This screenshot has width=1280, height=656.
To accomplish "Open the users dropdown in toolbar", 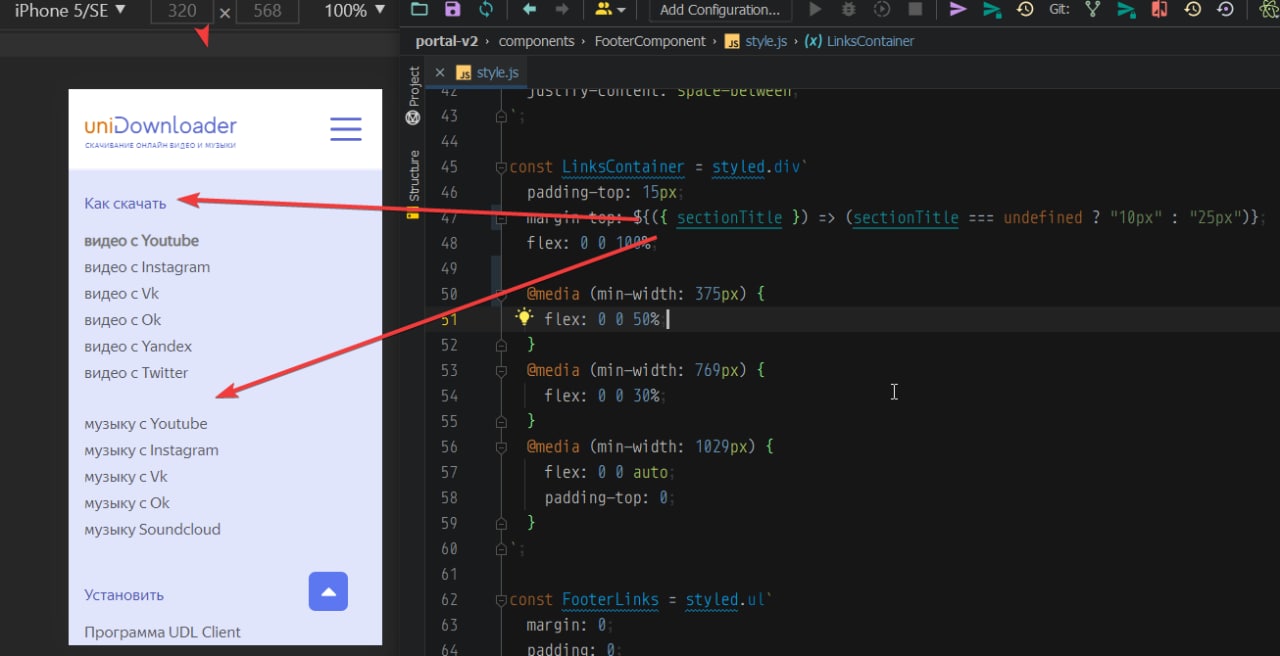I will pyautogui.click(x=610, y=9).
